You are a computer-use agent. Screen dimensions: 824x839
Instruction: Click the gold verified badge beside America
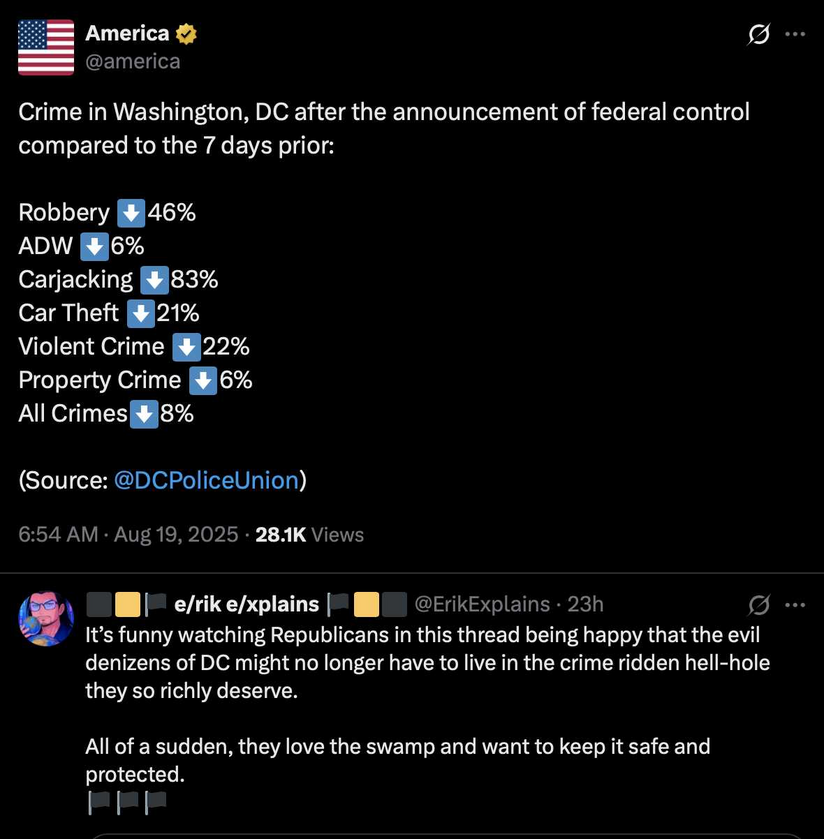tap(186, 34)
